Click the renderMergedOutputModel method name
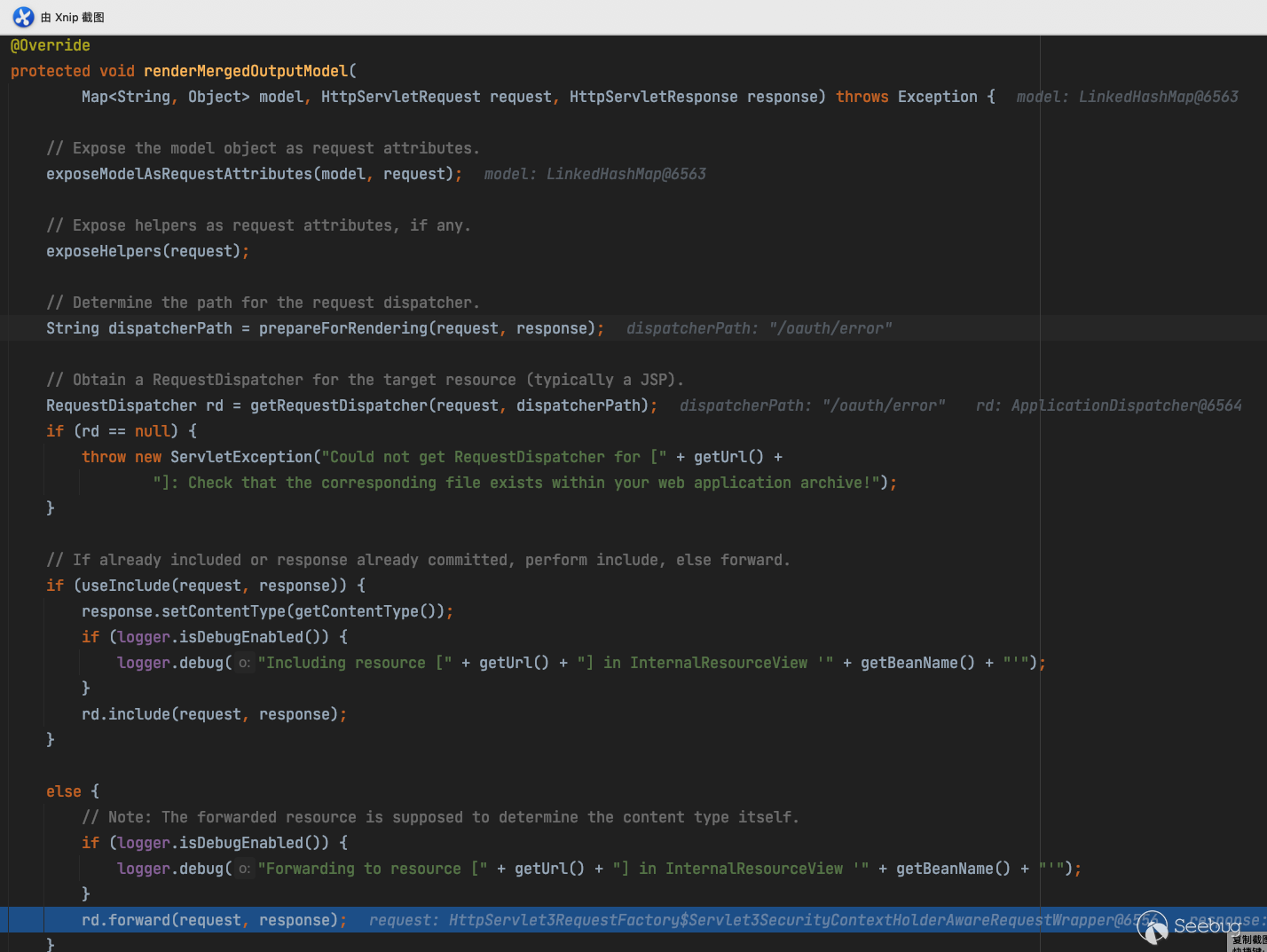 pyautogui.click(x=246, y=71)
